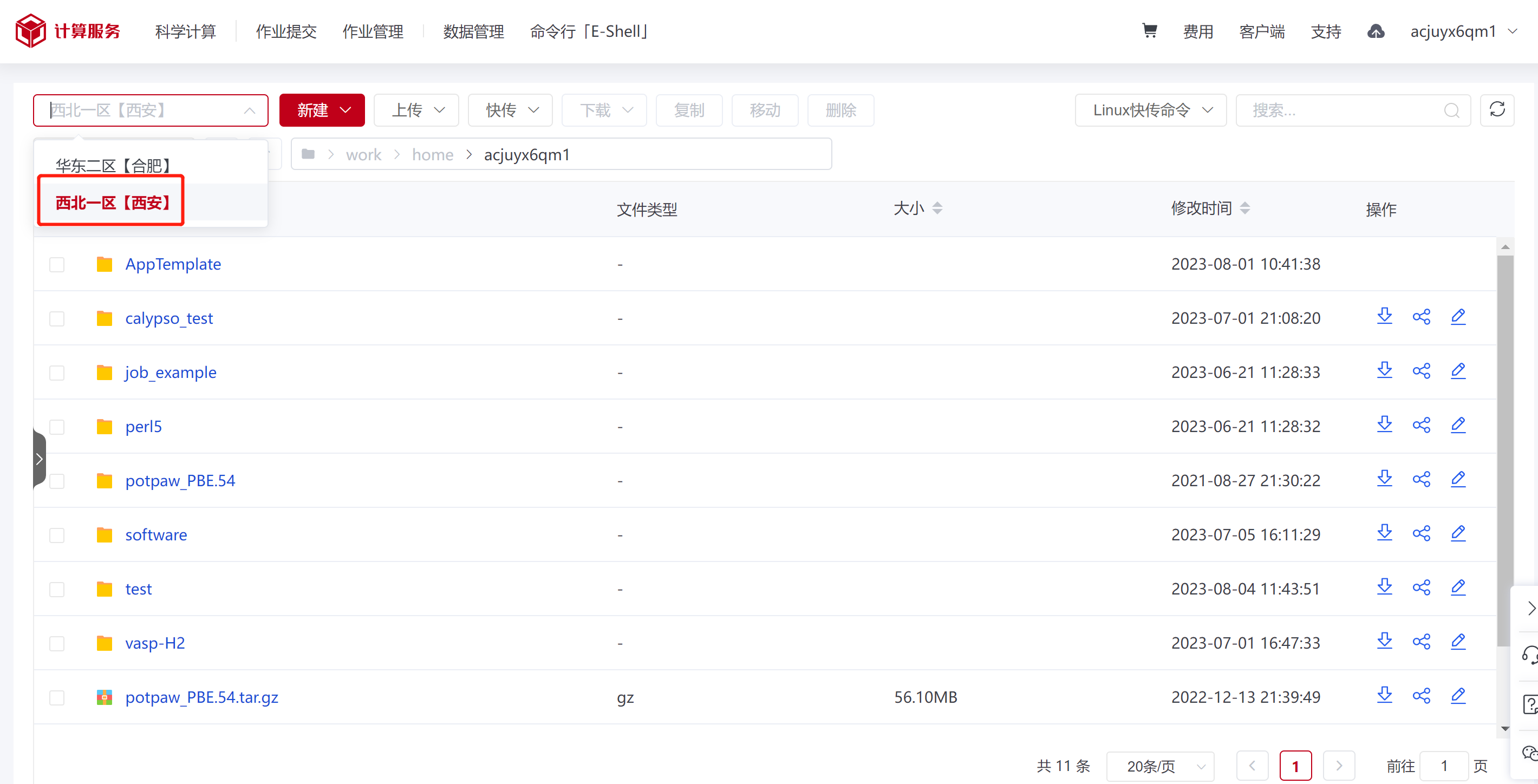Check the test row checkbox
Image resolution: width=1538 pixels, height=784 pixels.
click(57, 589)
